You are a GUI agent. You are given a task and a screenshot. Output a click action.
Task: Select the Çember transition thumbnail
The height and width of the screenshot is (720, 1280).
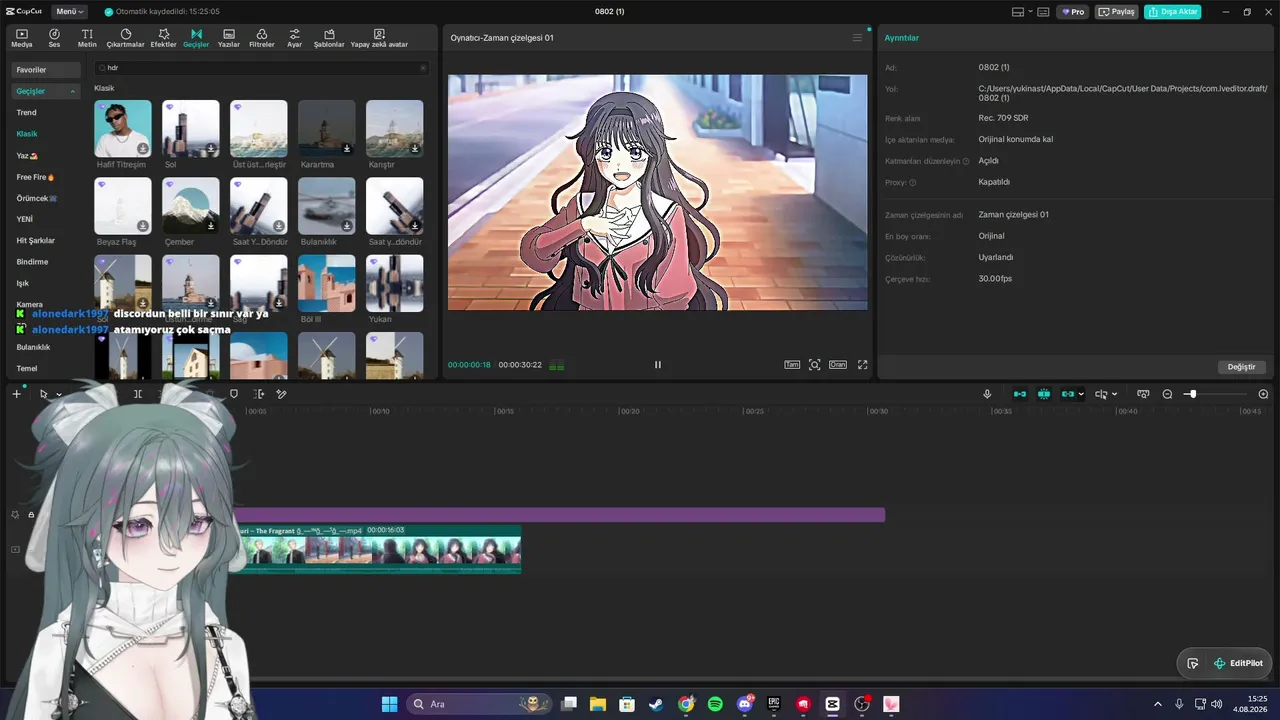pyautogui.click(x=190, y=206)
